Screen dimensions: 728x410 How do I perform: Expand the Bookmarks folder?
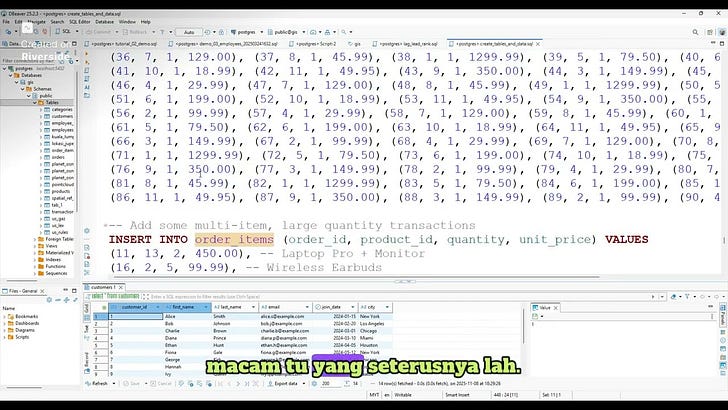4,317
